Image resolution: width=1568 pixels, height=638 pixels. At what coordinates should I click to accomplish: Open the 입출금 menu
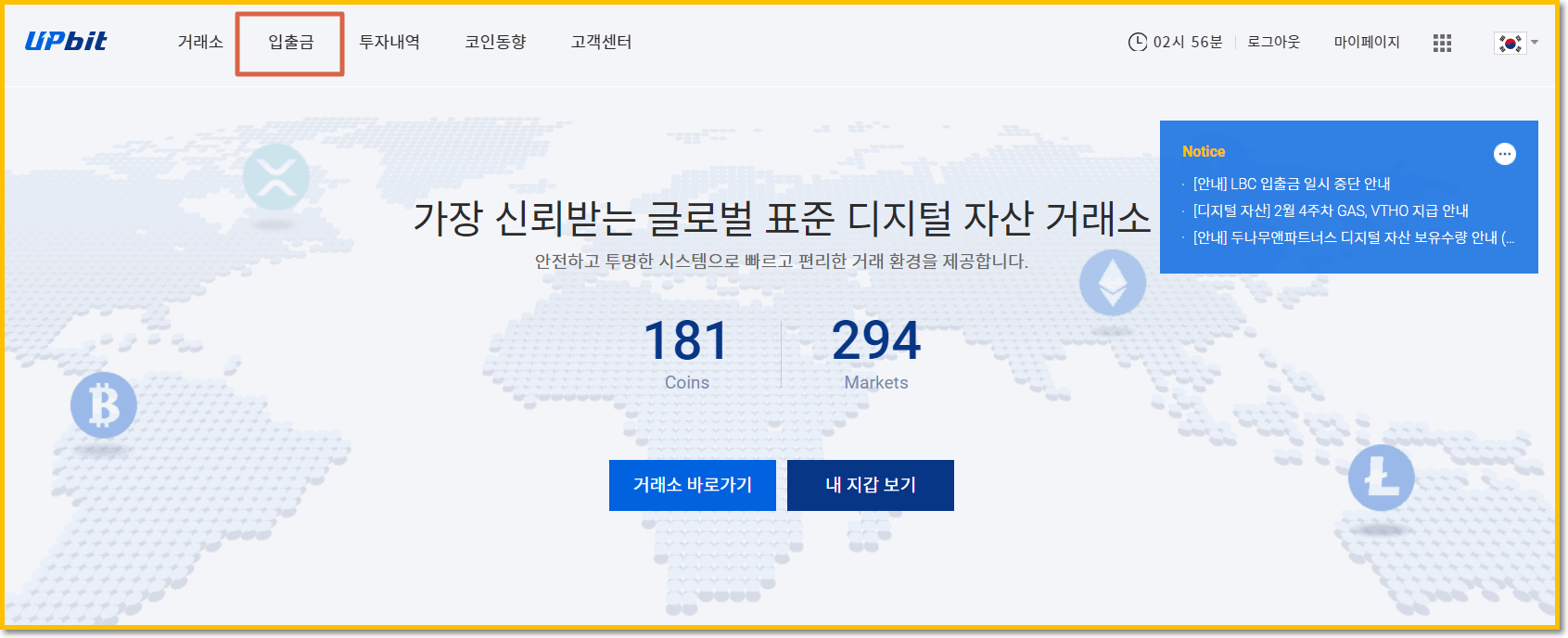(x=290, y=43)
